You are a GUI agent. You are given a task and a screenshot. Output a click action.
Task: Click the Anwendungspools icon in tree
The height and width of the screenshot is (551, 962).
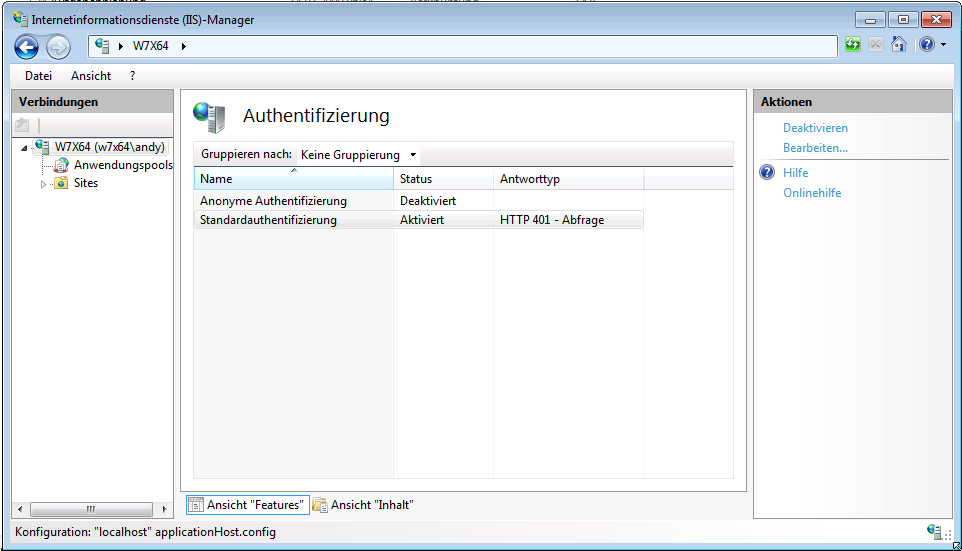61,165
